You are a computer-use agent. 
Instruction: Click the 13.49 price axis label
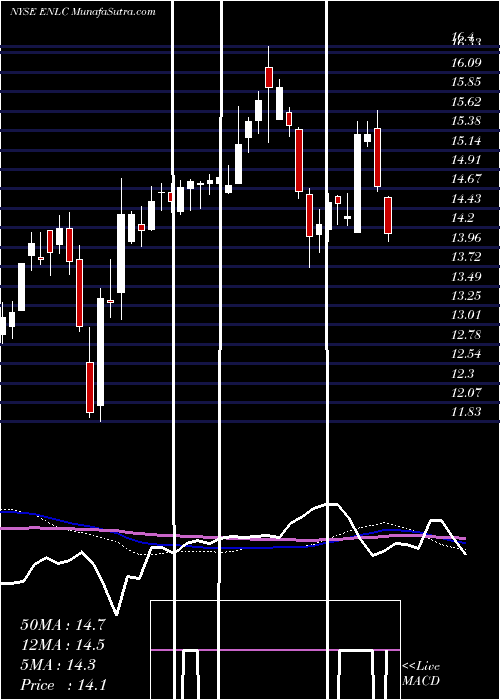[466, 277]
